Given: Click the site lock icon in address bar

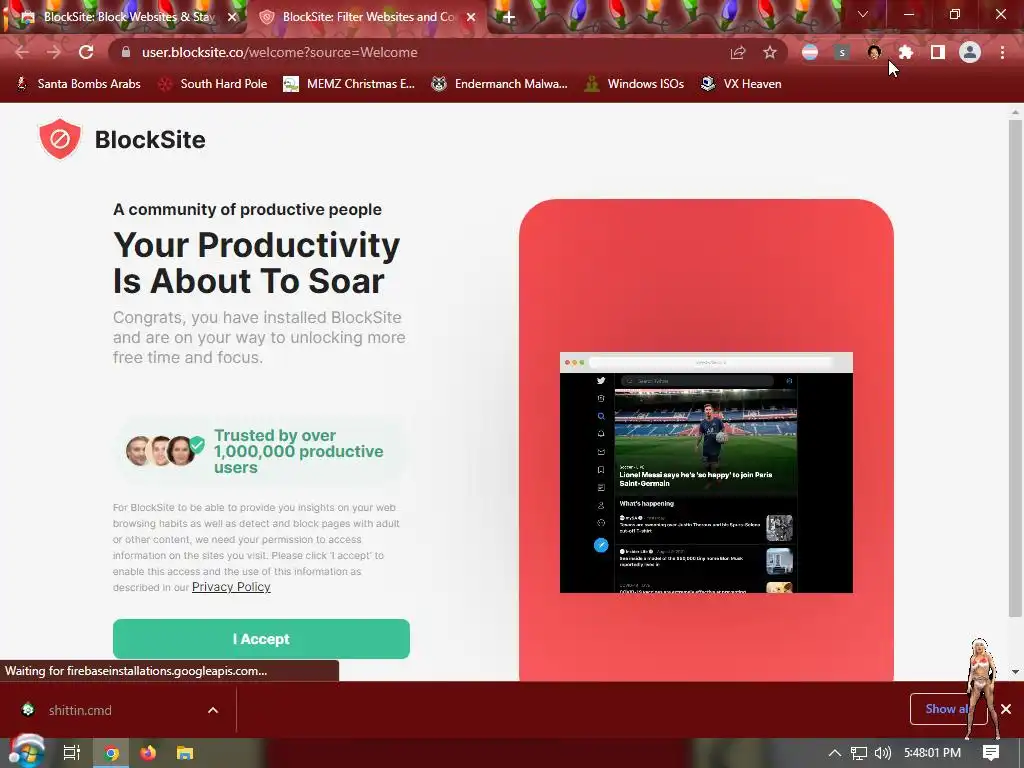Looking at the screenshot, I should coord(126,52).
